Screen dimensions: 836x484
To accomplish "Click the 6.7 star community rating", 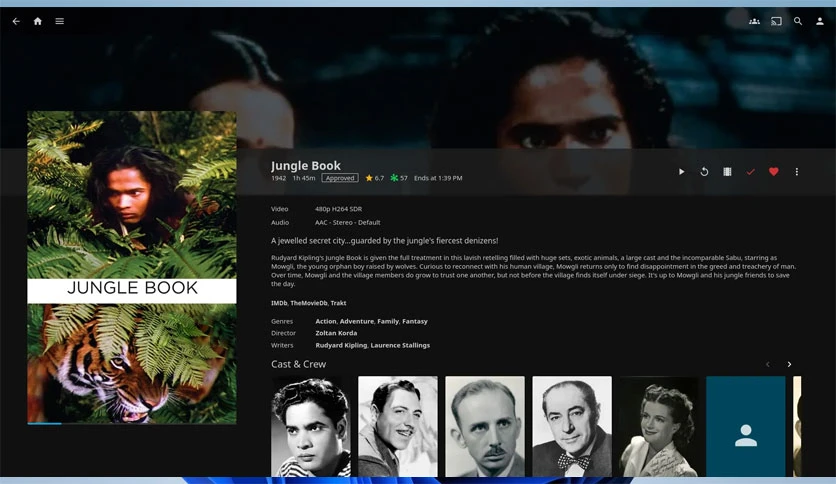I will (x=374, y=178).
